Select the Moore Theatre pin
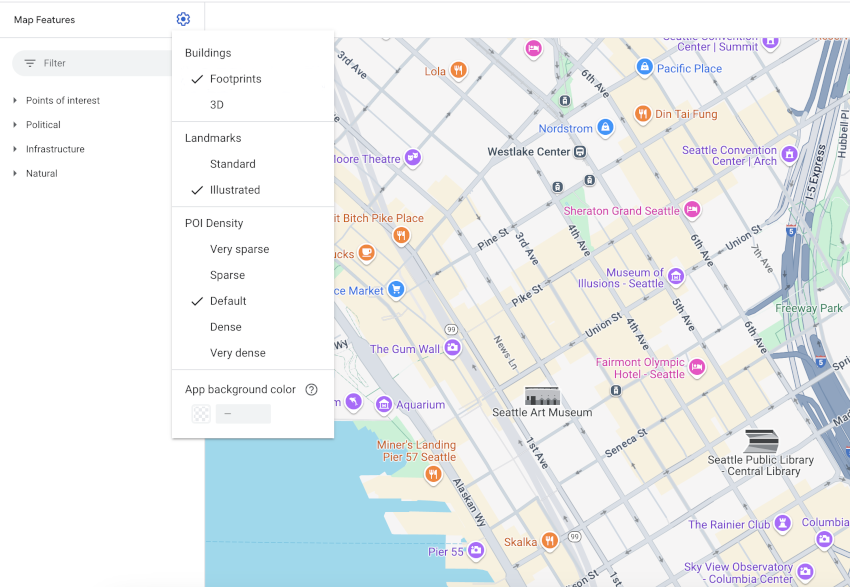The image size is (850, 587). coord(413,158)
